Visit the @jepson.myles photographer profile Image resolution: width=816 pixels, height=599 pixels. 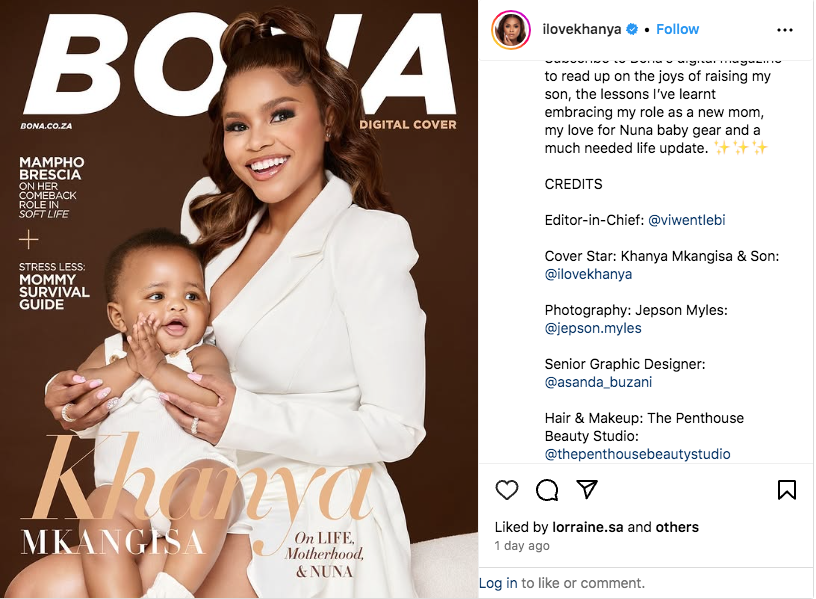(593, 328)
